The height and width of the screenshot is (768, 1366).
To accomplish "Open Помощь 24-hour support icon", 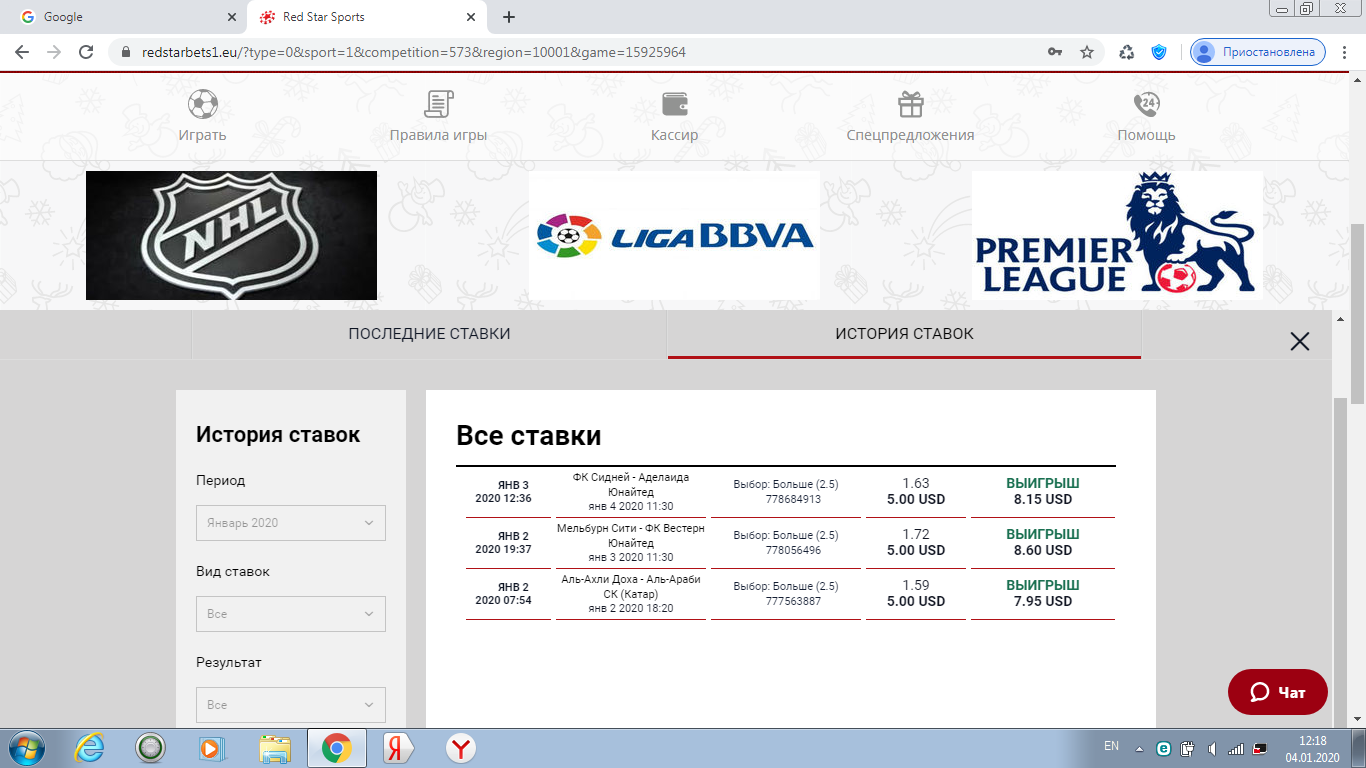I will (1146, 104).
